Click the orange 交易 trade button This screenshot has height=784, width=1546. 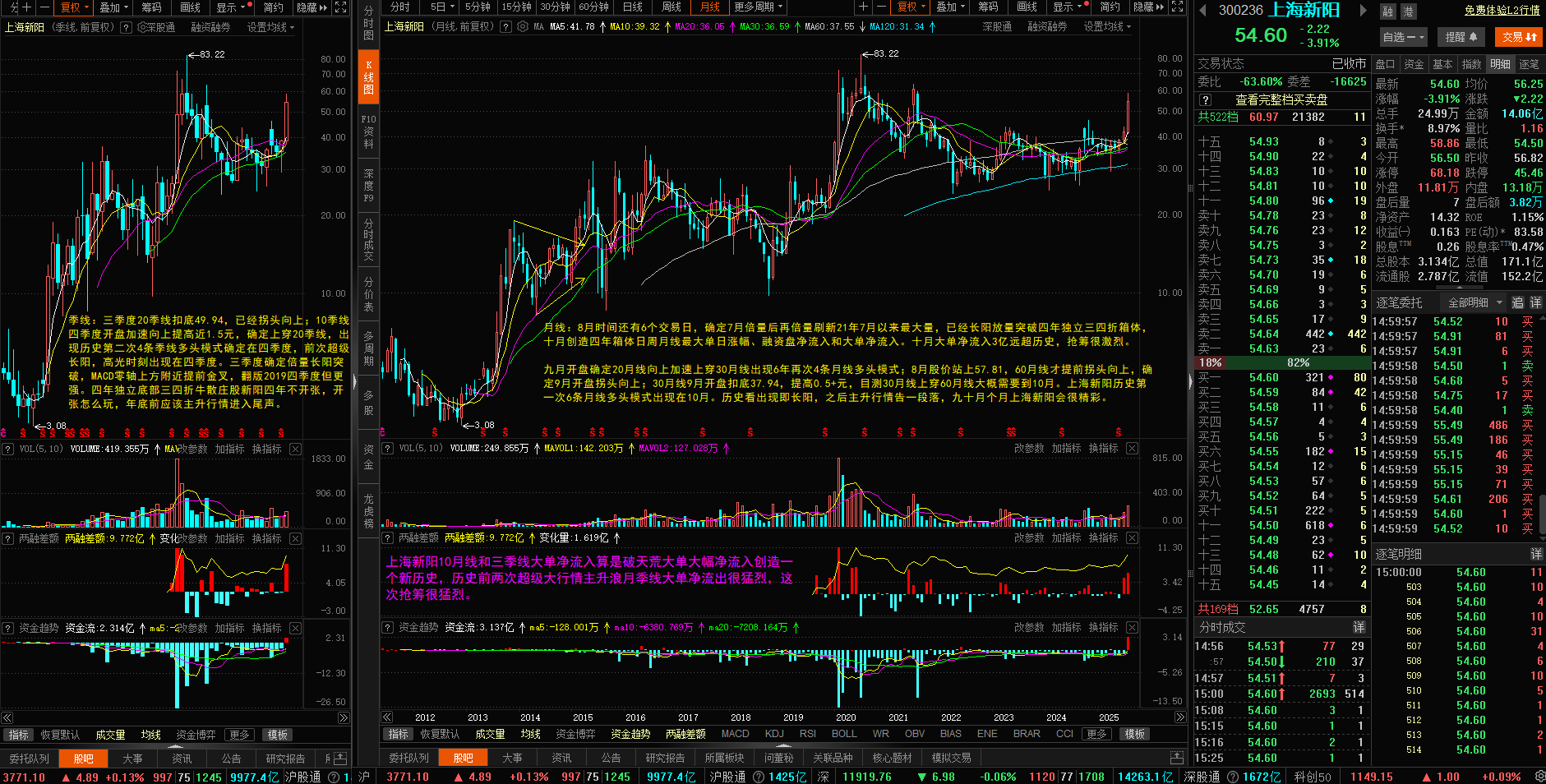(1519, 37)
